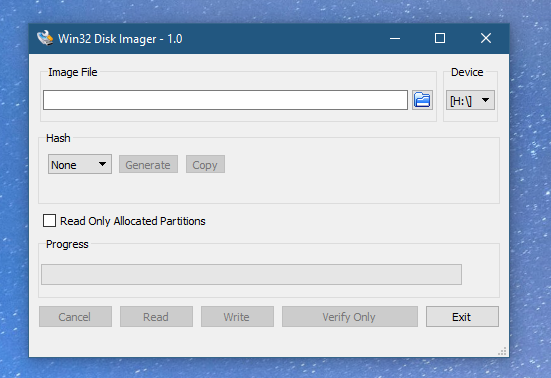Click the Progress bar
This screenshot has width=551, height=378.
point(251,274)
